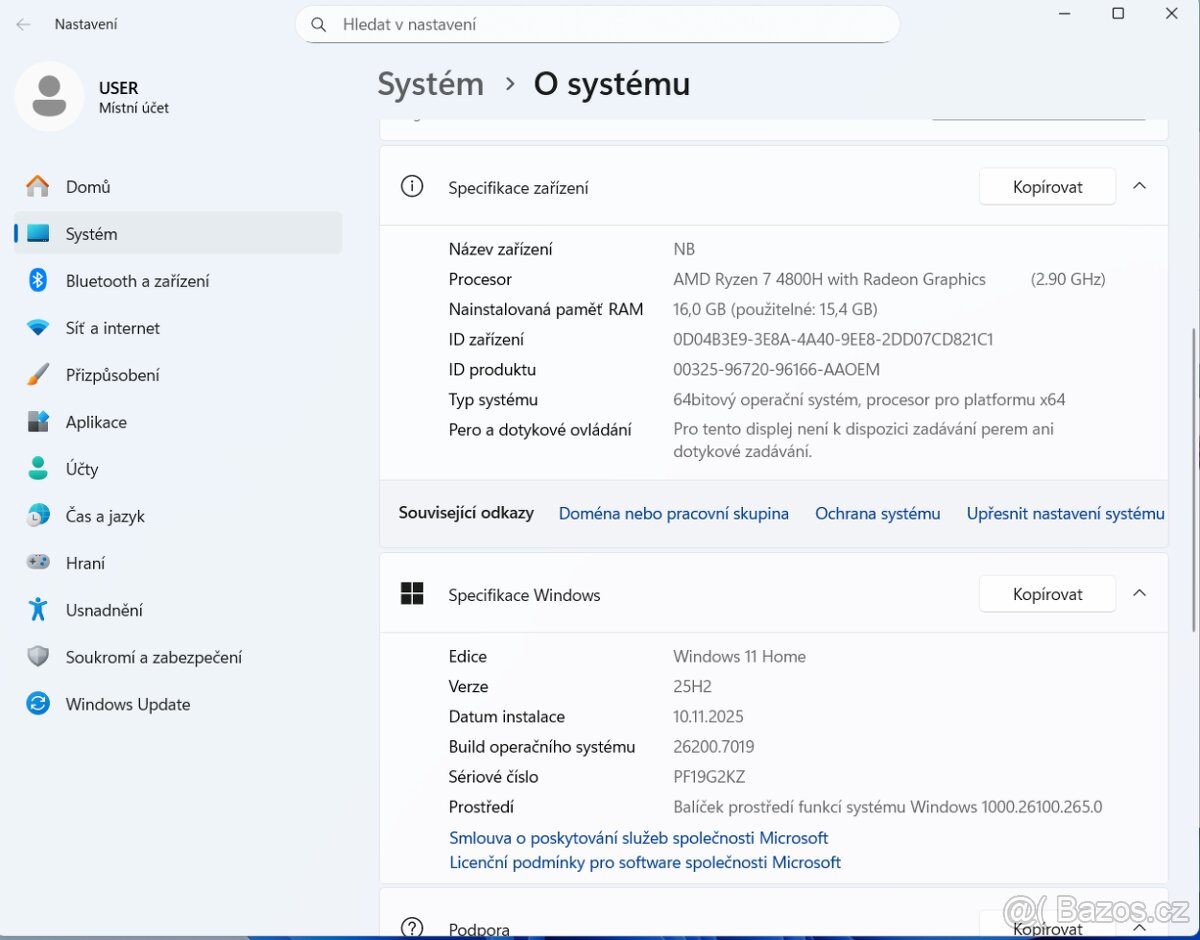1200x940 pixels.
Task: Collapse the Specifikace zařízení section
Action: (1139, 185)
